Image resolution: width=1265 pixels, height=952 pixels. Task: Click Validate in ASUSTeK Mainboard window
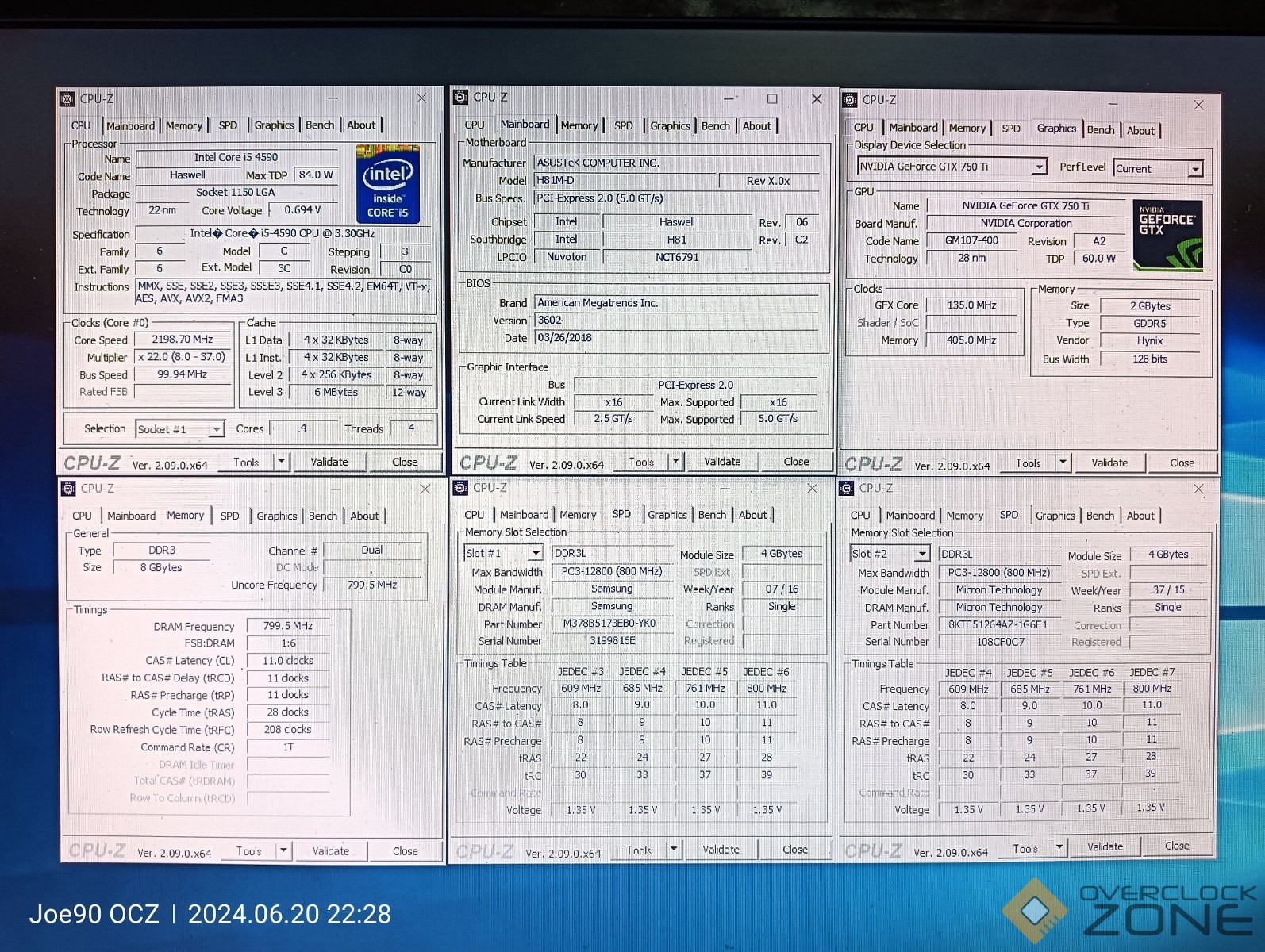[722, 461]
